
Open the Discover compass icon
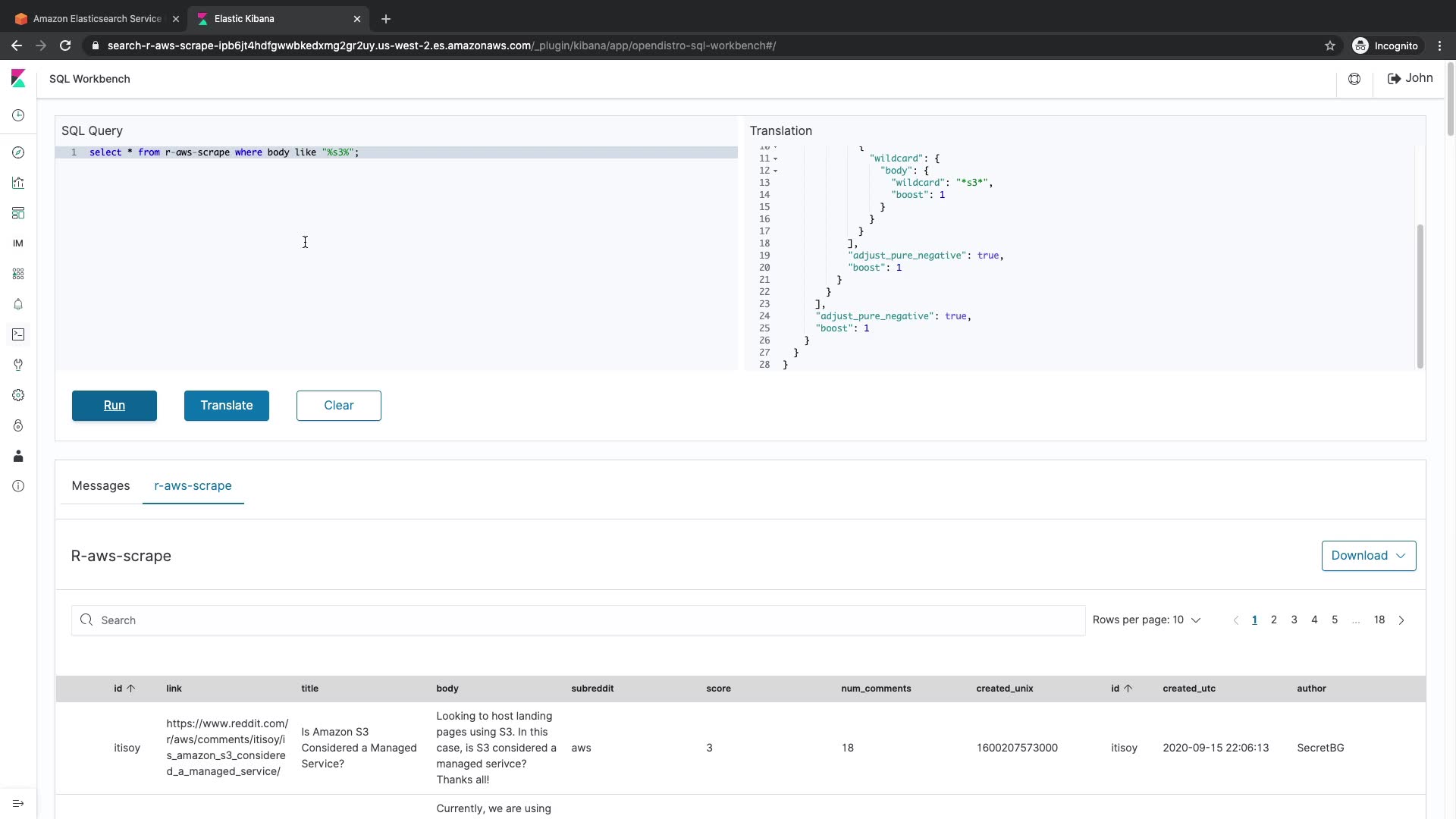click(18, 152)
